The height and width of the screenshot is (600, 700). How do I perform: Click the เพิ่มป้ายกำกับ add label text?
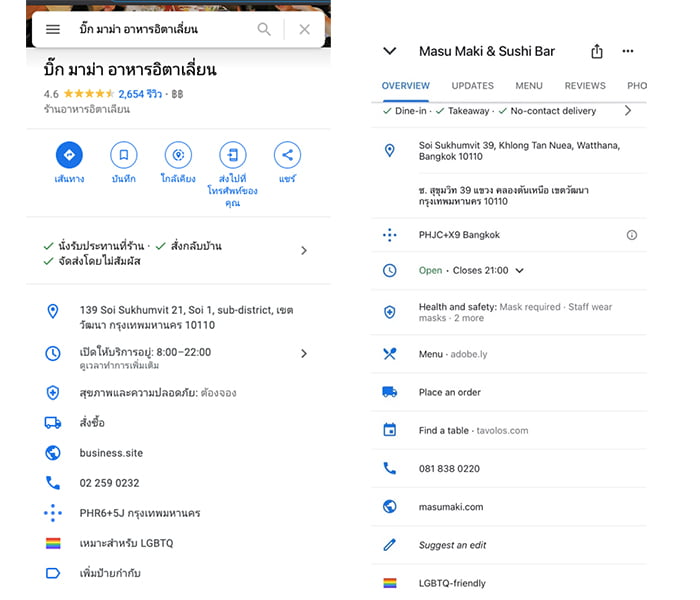[110, 573]
